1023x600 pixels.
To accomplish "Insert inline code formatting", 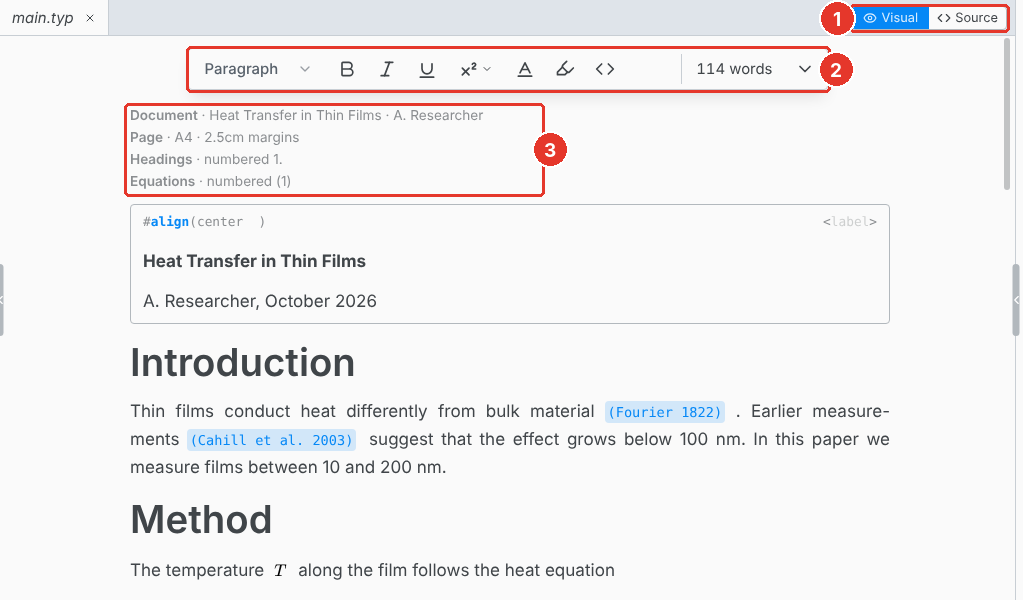I will click(x=605, y=69).
